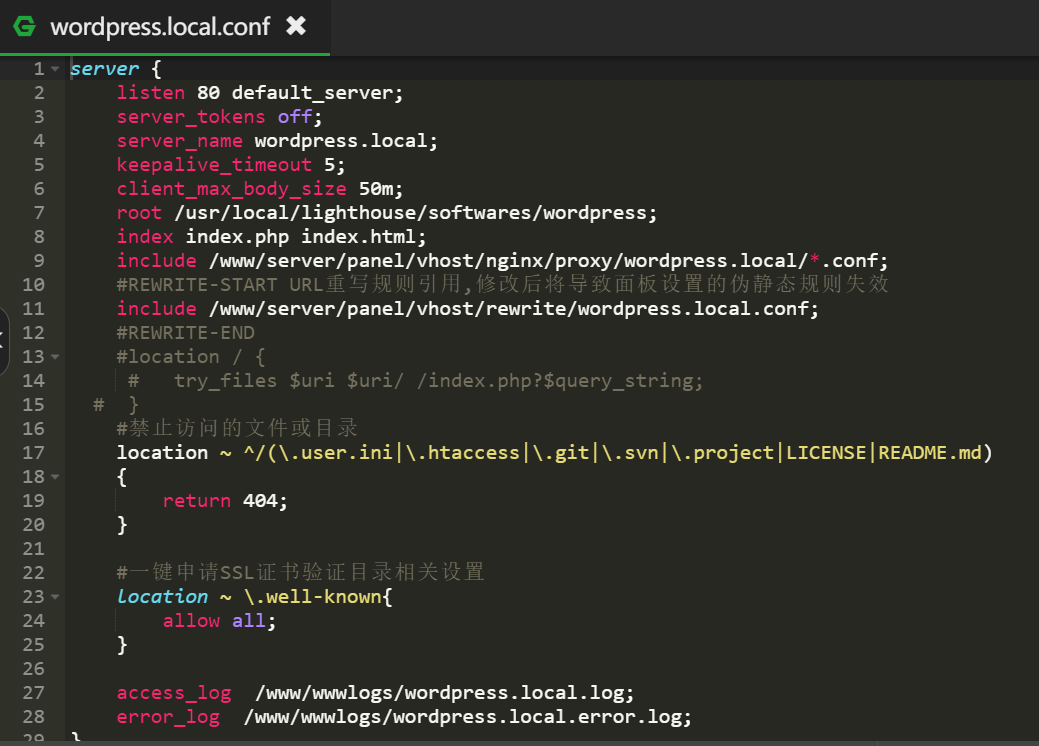1039x746 pixels.
Task: Click the 'allow' directive on line 24
Action: click(x=191, y=621)
